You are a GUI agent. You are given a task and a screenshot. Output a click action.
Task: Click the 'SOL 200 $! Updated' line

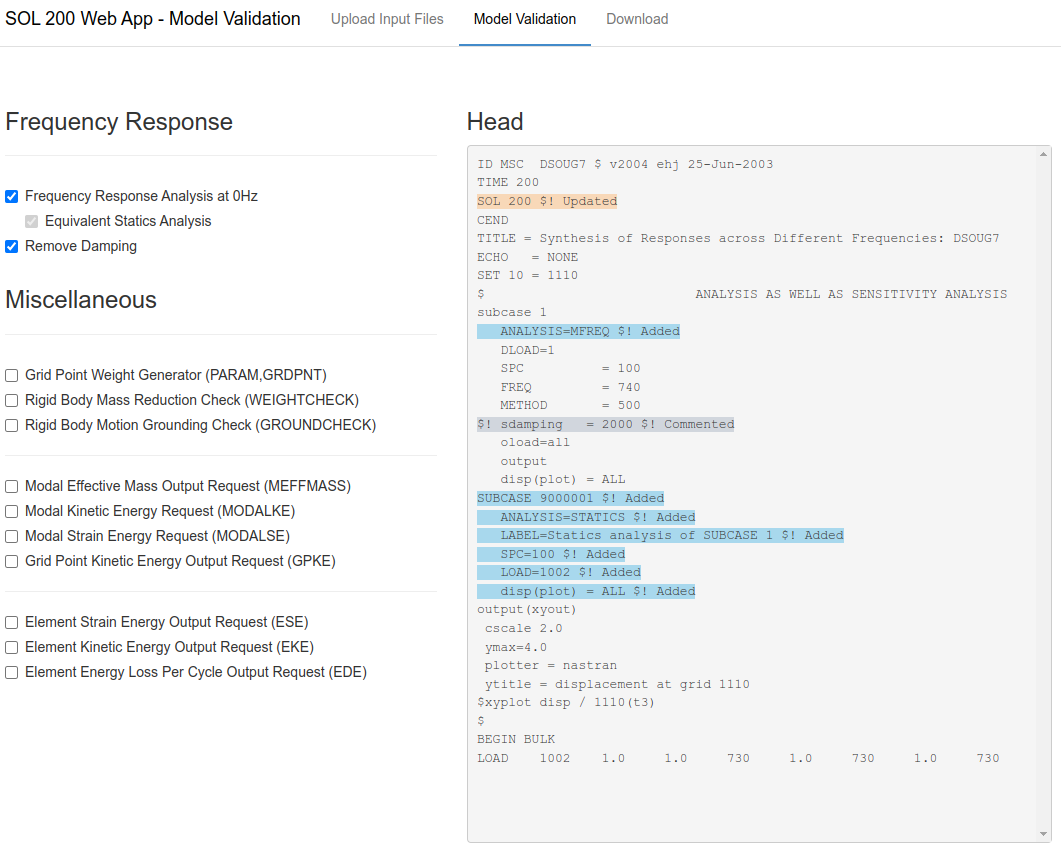pos(547,201)
